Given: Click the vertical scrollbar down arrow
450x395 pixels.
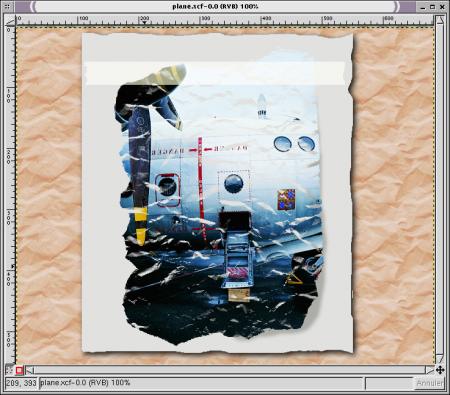Looking at the screenshot, I should click(x=440, y=359).
